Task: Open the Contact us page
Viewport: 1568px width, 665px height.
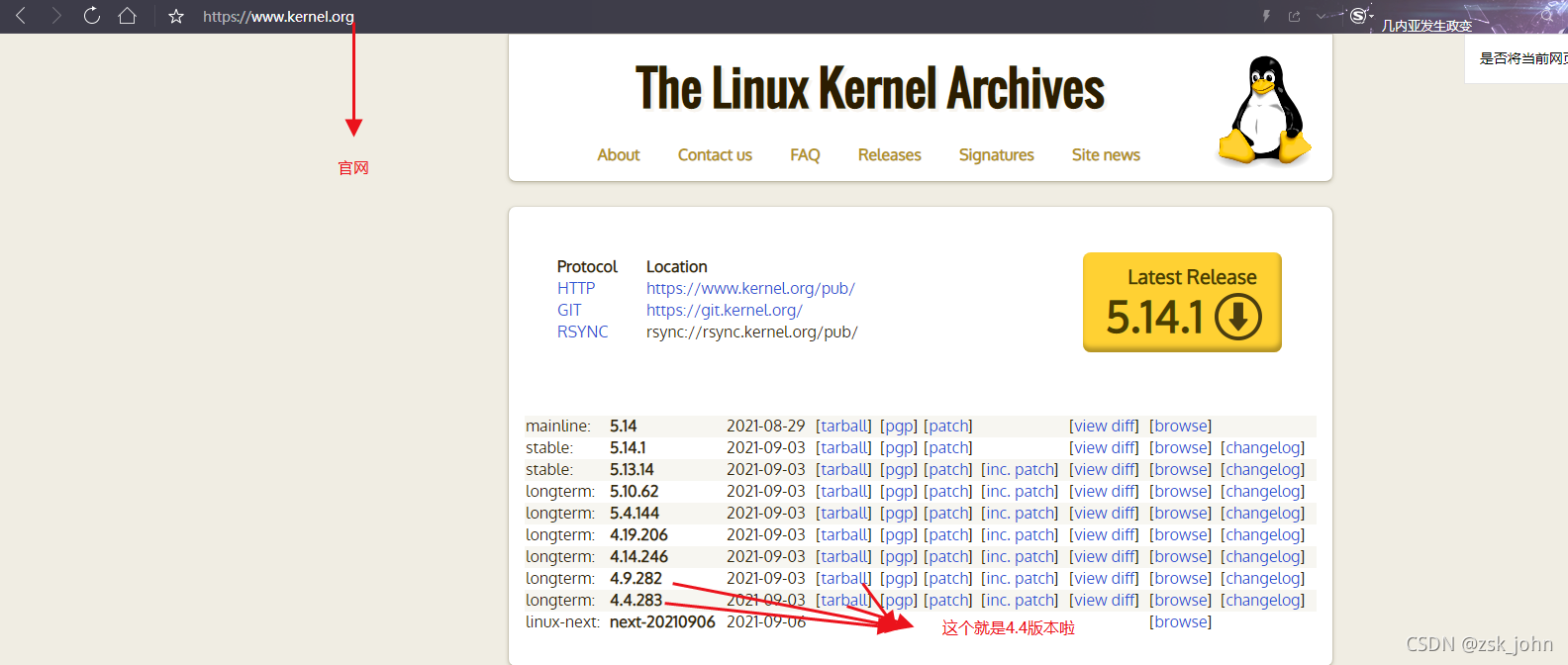Action: (x=715, y=155)
